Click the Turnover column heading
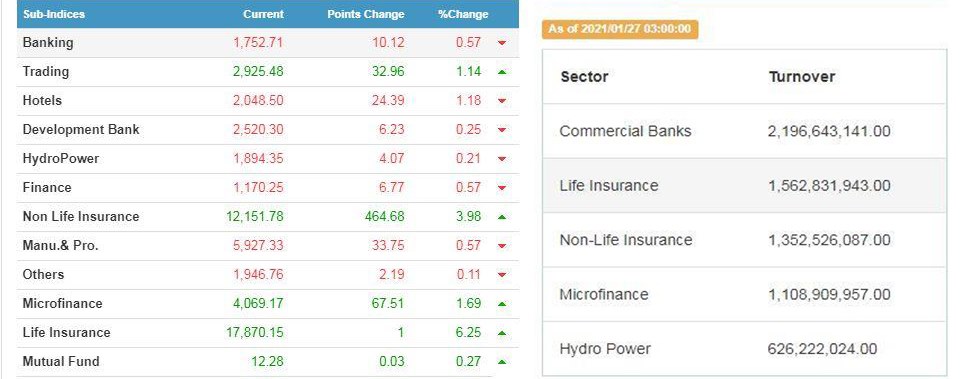 coord(802,77)
